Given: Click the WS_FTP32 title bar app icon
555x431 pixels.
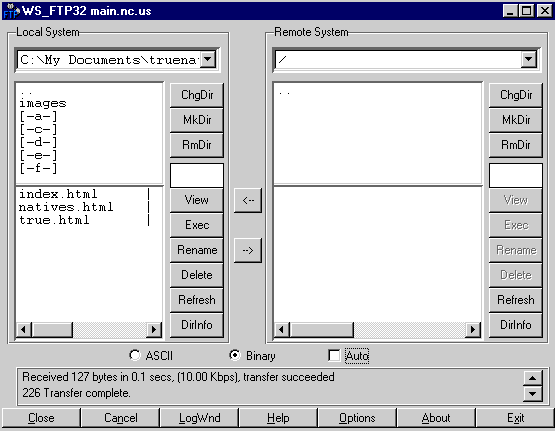Looking at the screenshot, I should 11,11.
